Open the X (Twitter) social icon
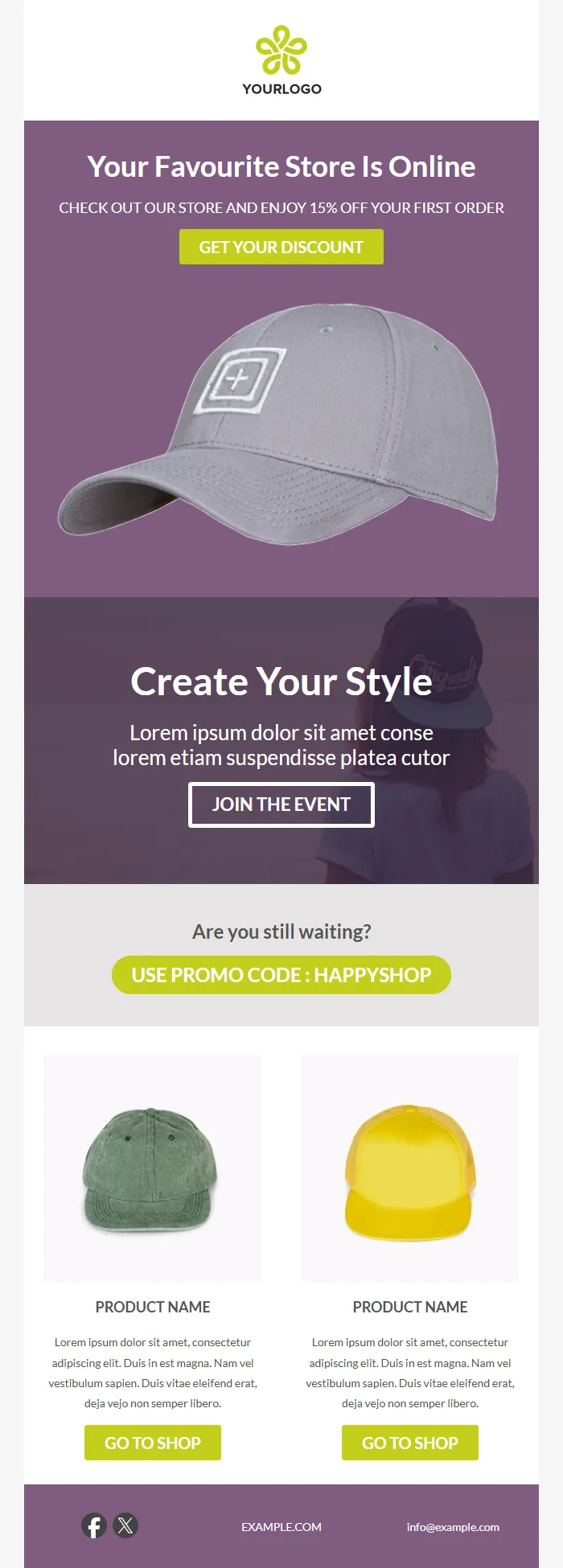 [x=125, y=1525]
